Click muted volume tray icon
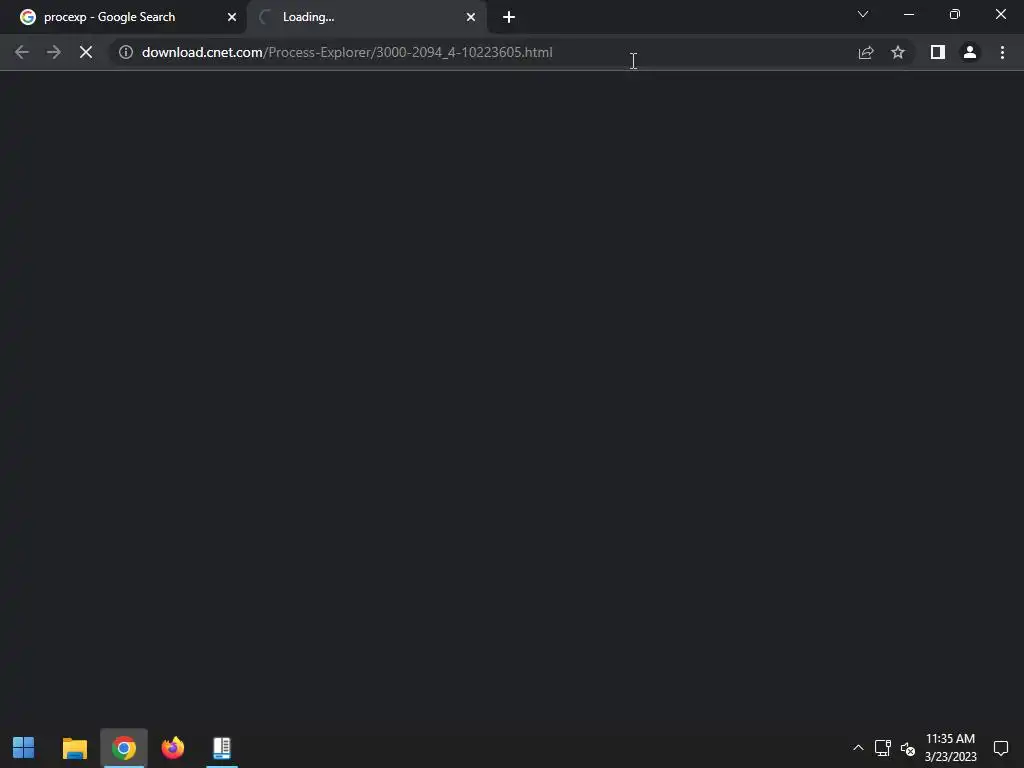The width and height of the screenshot is (1024, 768). [x=908, y=748]
